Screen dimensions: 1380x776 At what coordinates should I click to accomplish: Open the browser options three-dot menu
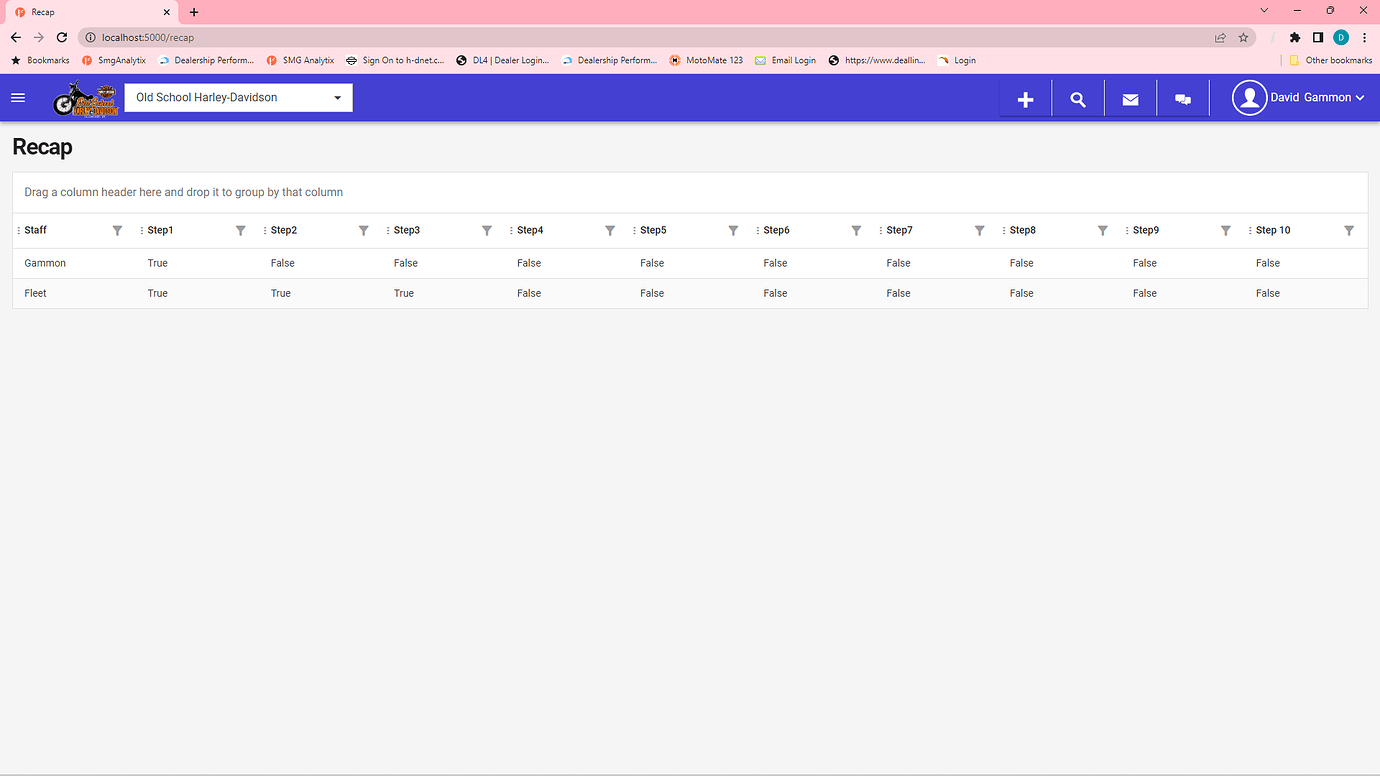(x=1364, y=37)
